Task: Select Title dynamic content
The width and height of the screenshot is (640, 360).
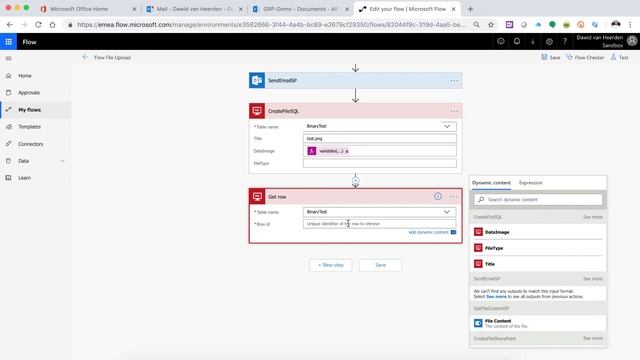Action: 538,264
